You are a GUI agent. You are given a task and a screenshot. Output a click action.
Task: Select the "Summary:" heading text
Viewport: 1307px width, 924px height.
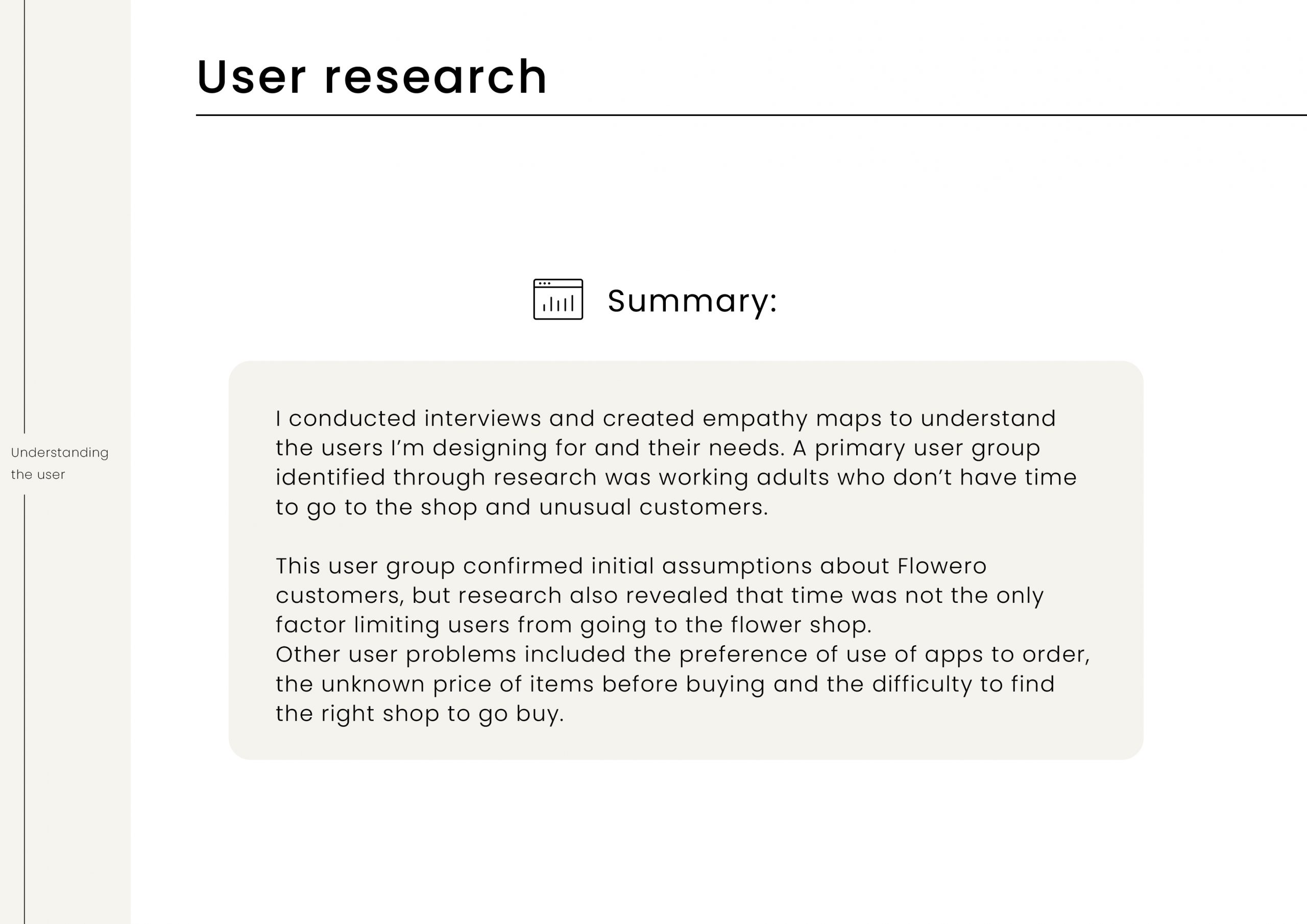point(692,301)
